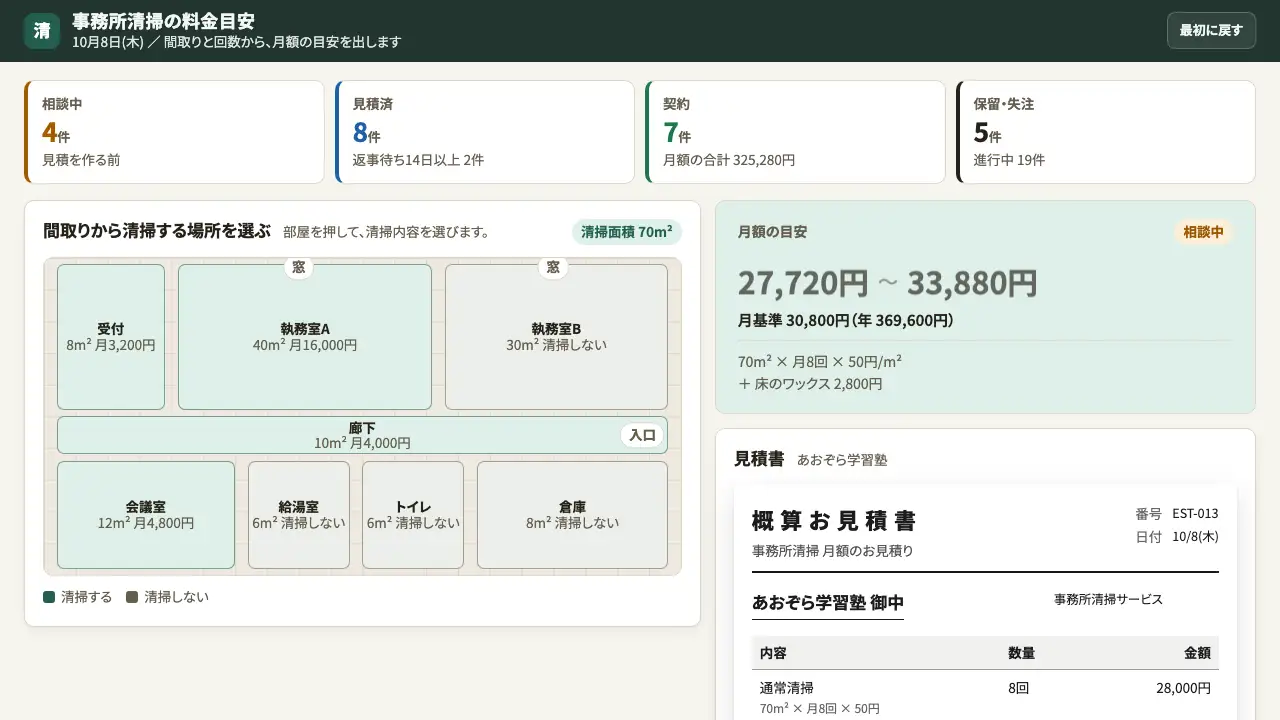This screenshot has width=1280, height=720.
Task: Click the 通常清掃 estimate row
Action: pos(985,697)
